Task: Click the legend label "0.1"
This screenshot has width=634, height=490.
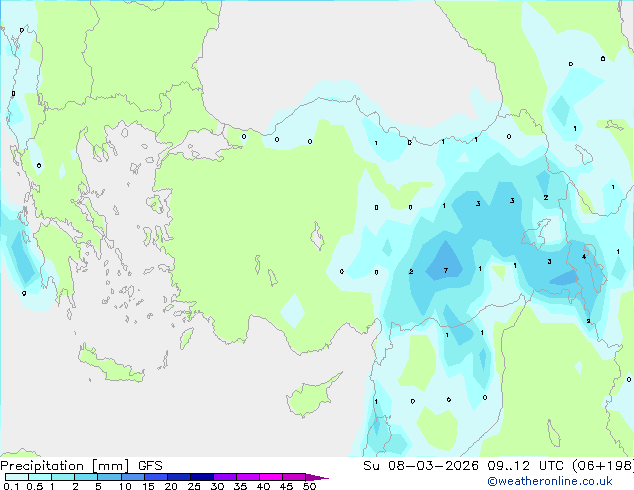Action: point(11,486)
